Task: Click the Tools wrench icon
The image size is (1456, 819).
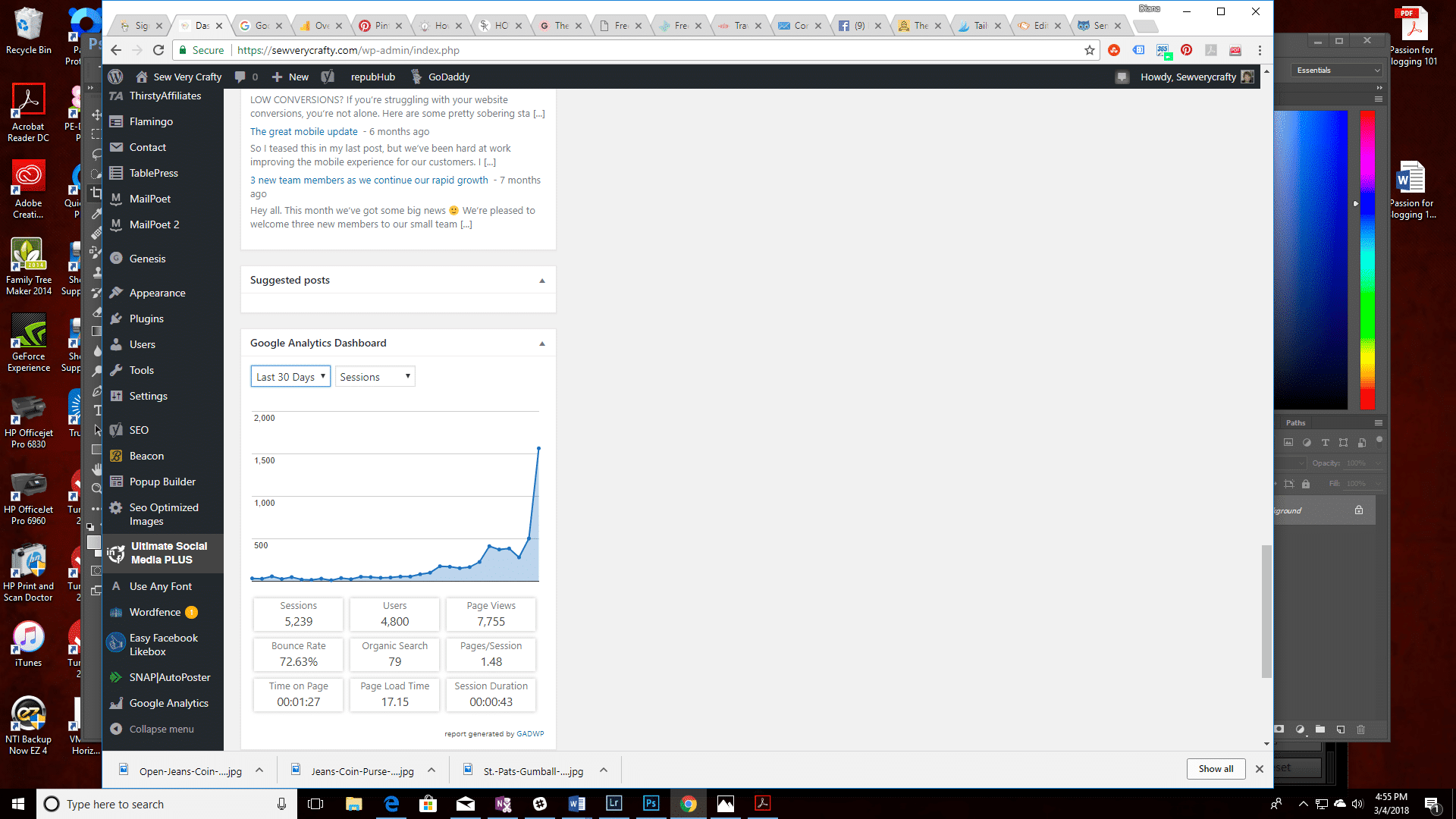Action: pos(116,370)
